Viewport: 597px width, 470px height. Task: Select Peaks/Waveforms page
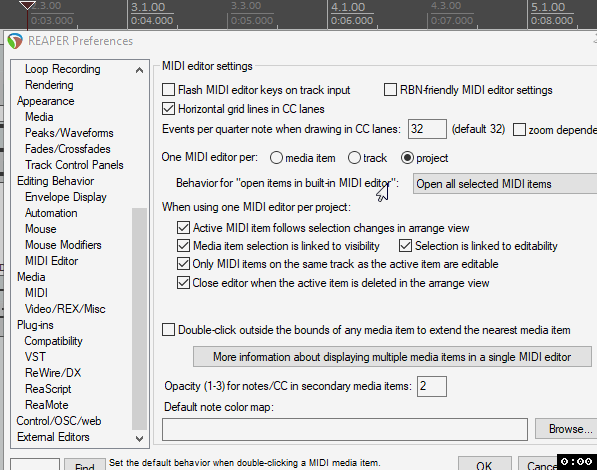(69, 133)
